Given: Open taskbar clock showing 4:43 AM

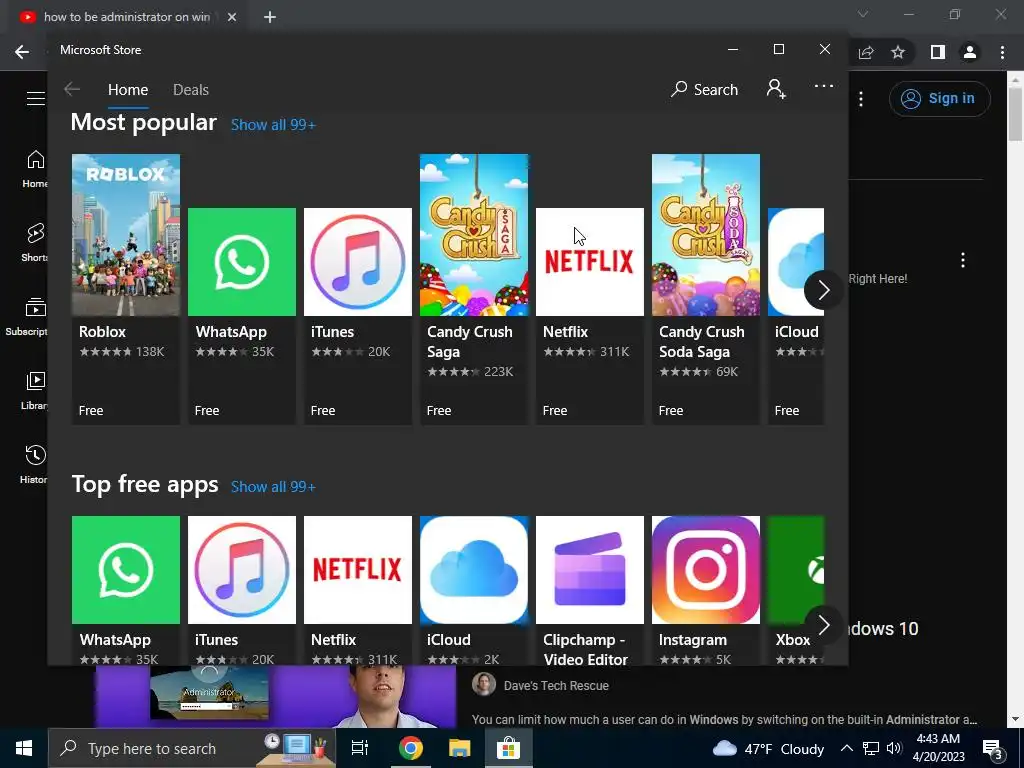Looking at the screenshot, I should pos(938,748).
